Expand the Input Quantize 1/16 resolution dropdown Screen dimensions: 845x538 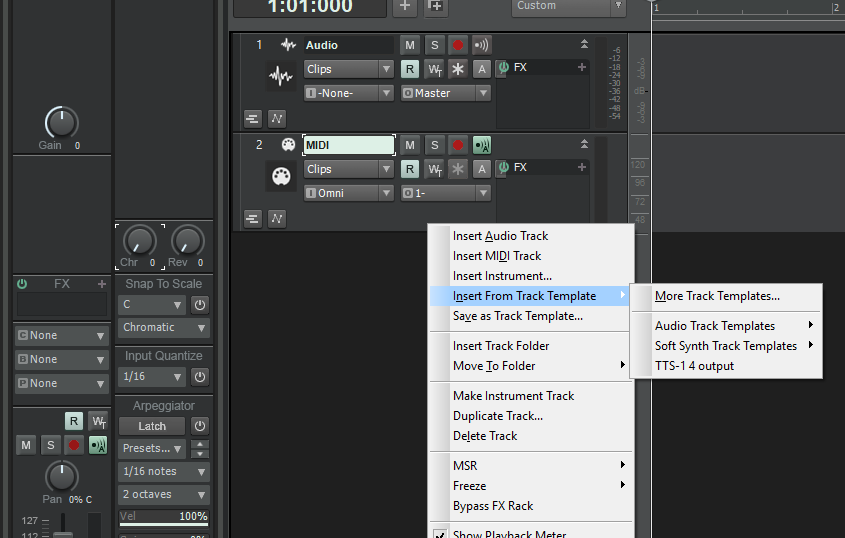[151, 377]
